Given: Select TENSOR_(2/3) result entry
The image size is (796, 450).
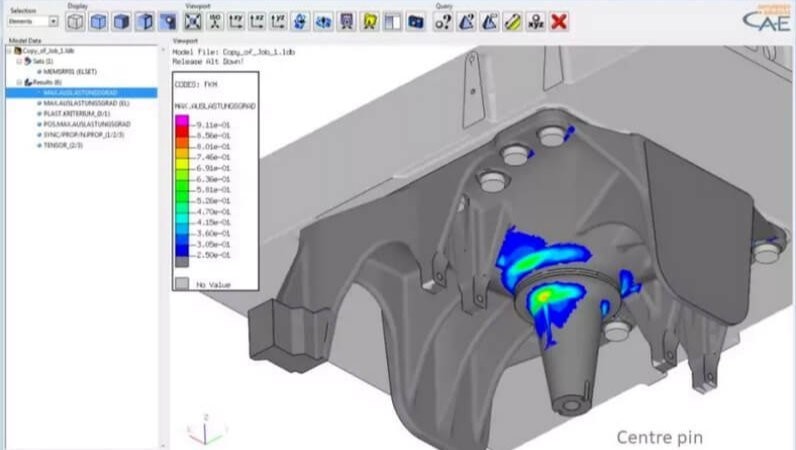Looking at the screenshot, I should (x=67, y=144).
